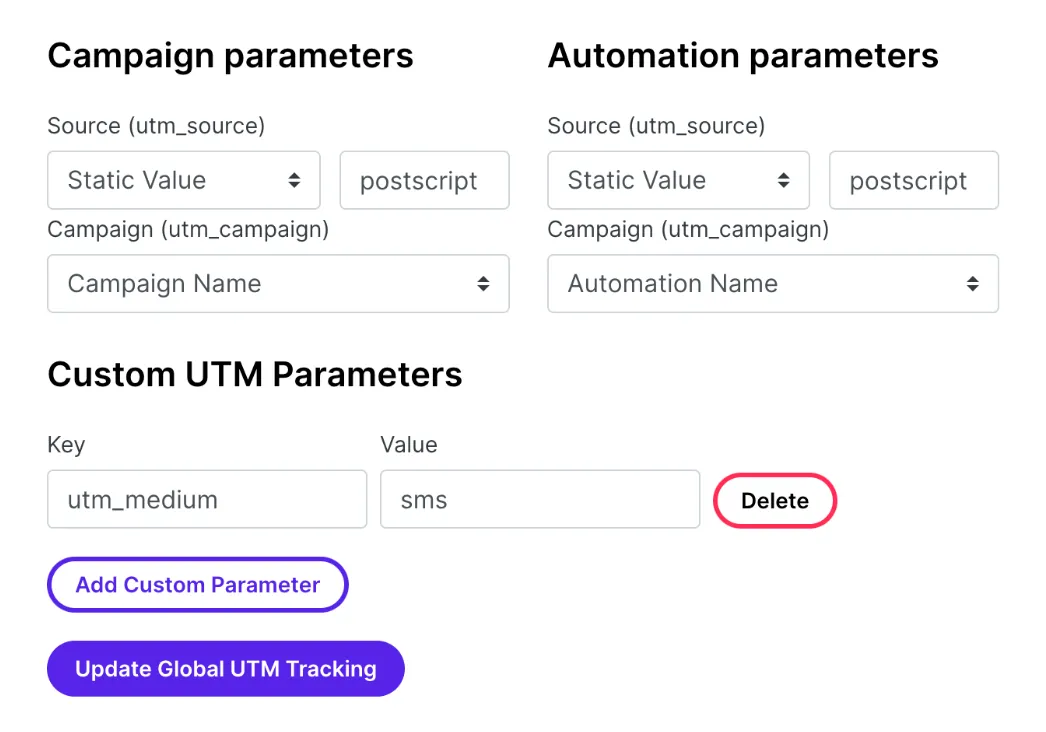This screenshot has width=1046, height=732.
Task: Open the Campaign Source type selector chevron
Action: tap(294, 180)
